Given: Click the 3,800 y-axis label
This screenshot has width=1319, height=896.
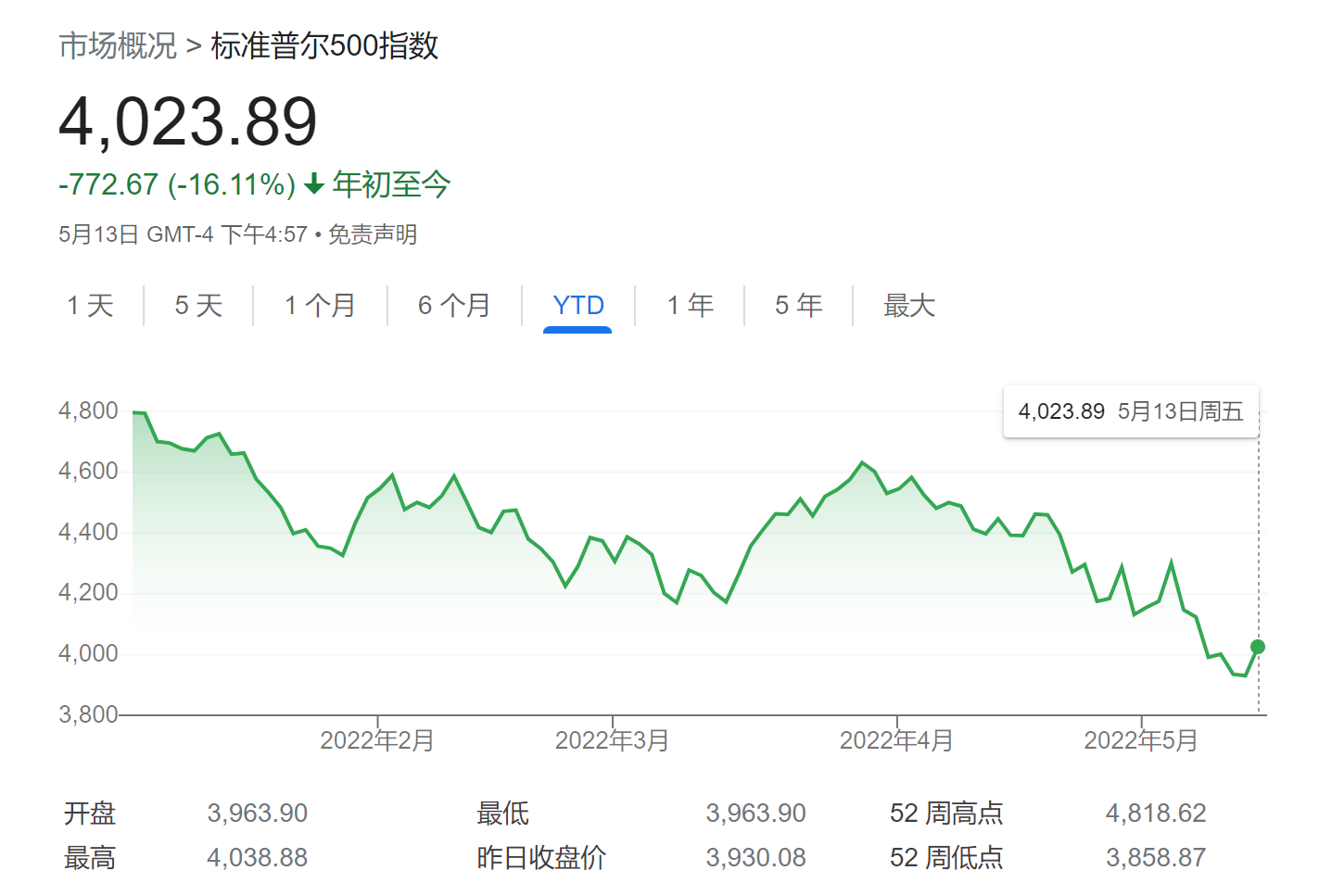Looking at the screenshot, I should [88, 714].
